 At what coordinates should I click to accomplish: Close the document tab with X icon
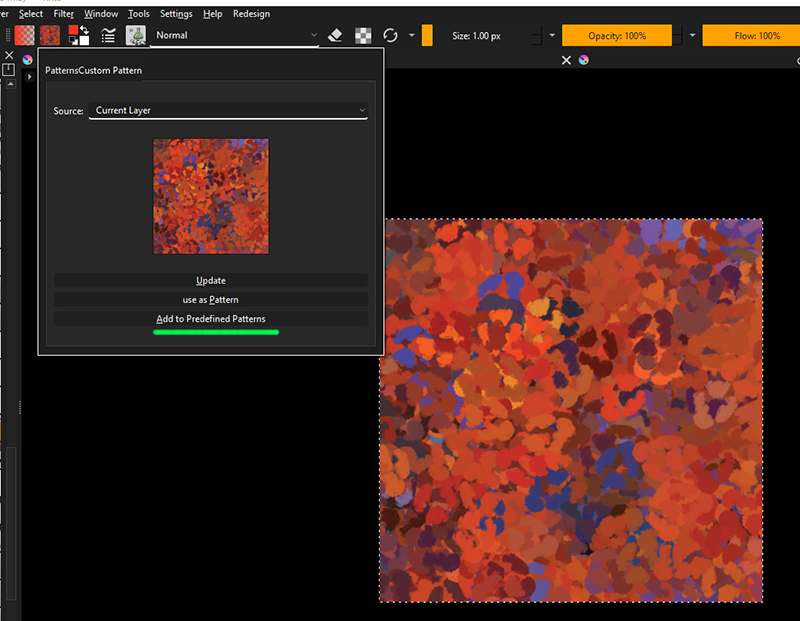click(x=566, y=60)
